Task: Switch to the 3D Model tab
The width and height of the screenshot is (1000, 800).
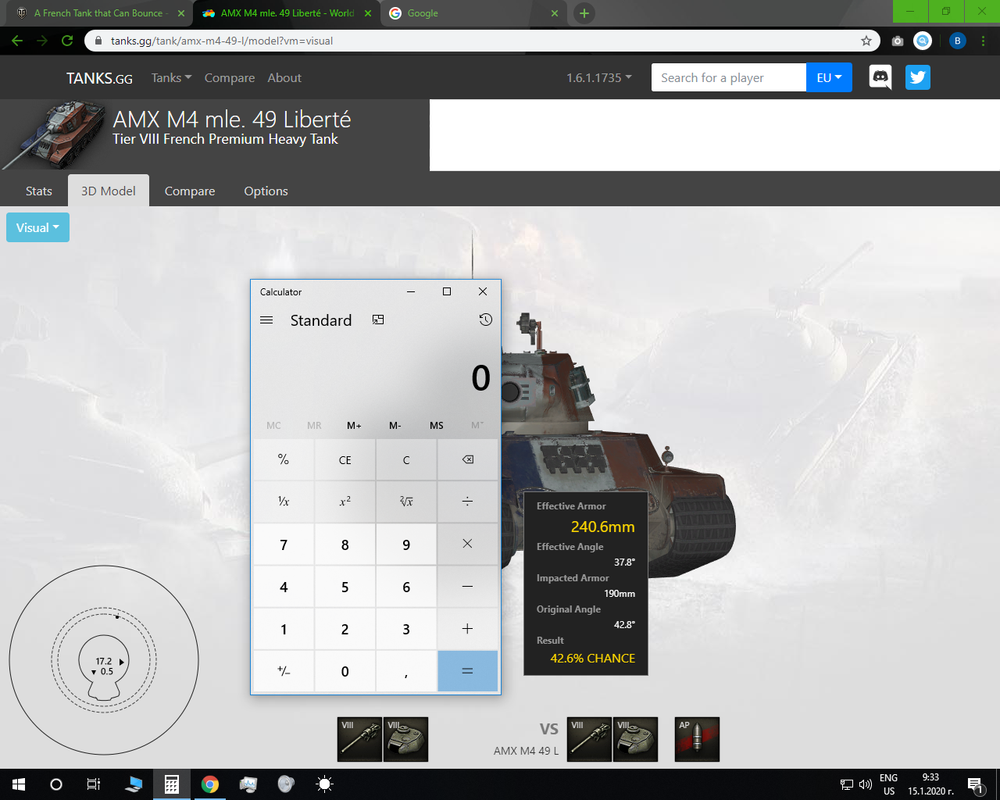Action: [108, 191]
